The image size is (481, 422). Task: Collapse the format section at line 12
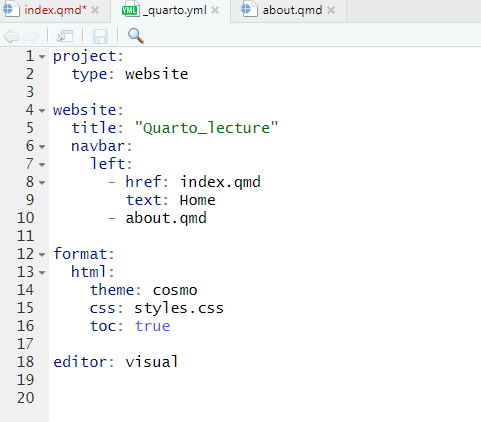click(42, 255)
